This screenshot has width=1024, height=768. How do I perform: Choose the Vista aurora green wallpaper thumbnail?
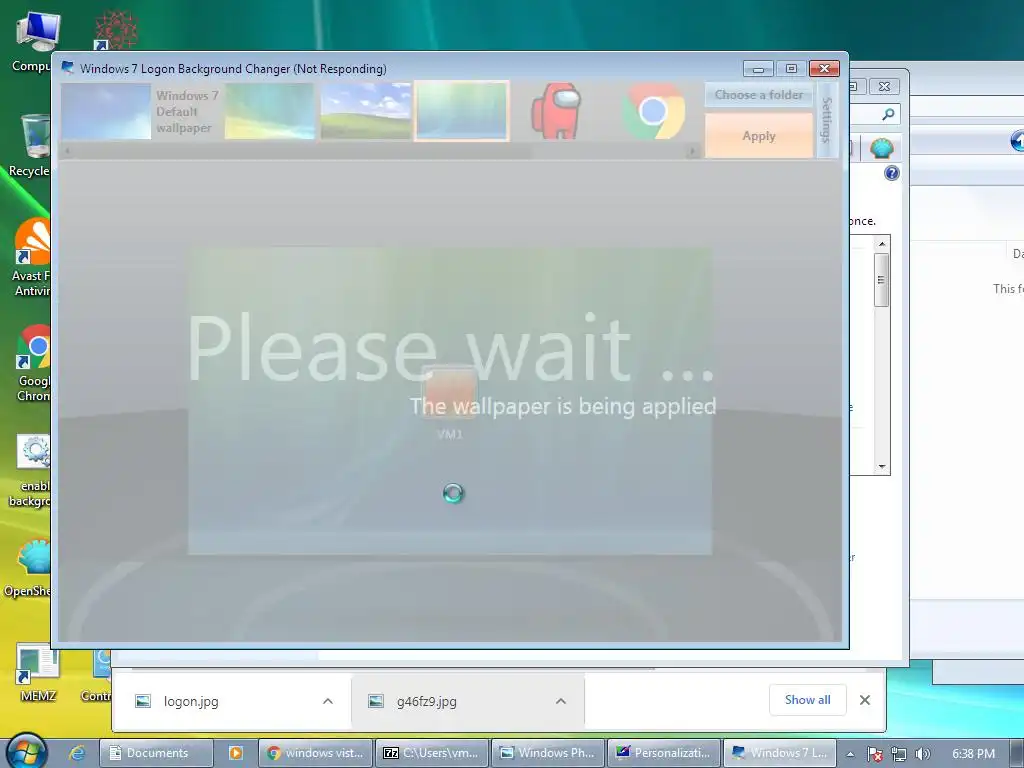[x=270, y=111]
